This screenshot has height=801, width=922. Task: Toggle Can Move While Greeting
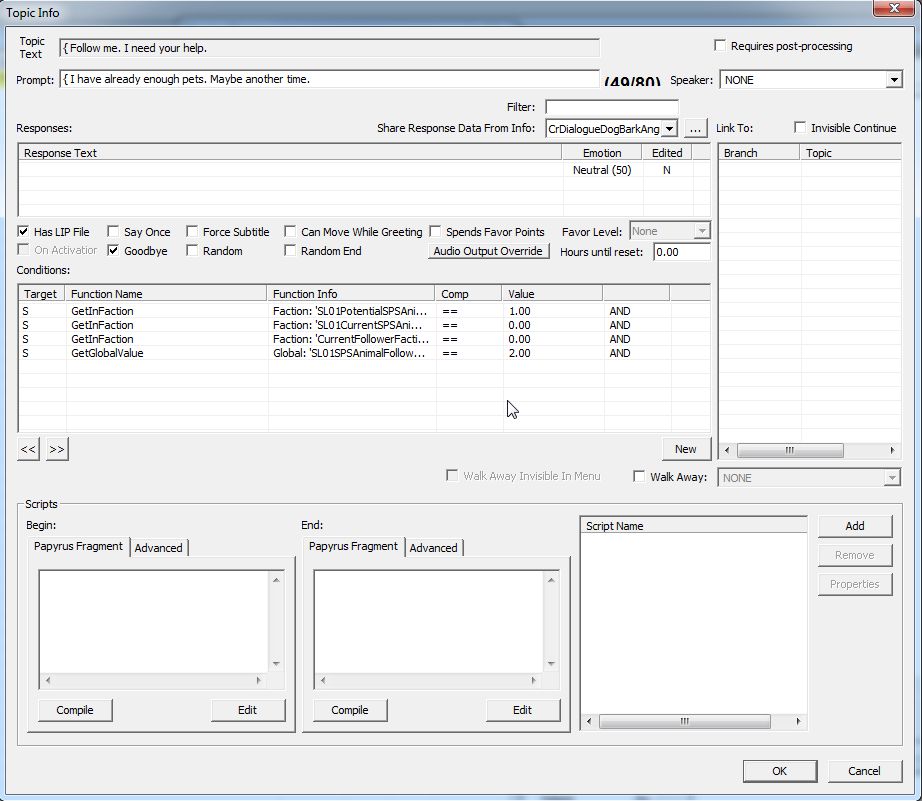click(290, 231)
